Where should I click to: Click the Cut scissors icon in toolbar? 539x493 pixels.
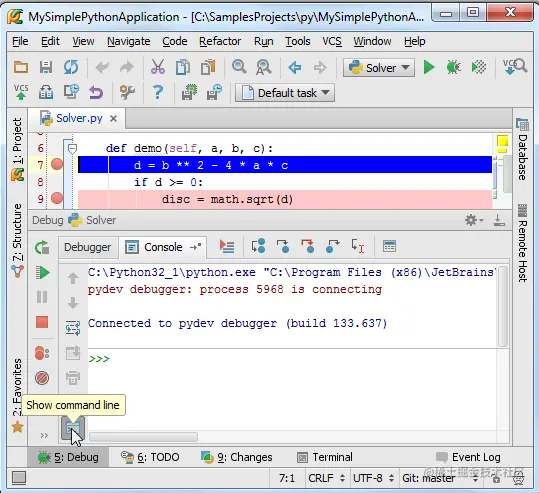[158, 67]
